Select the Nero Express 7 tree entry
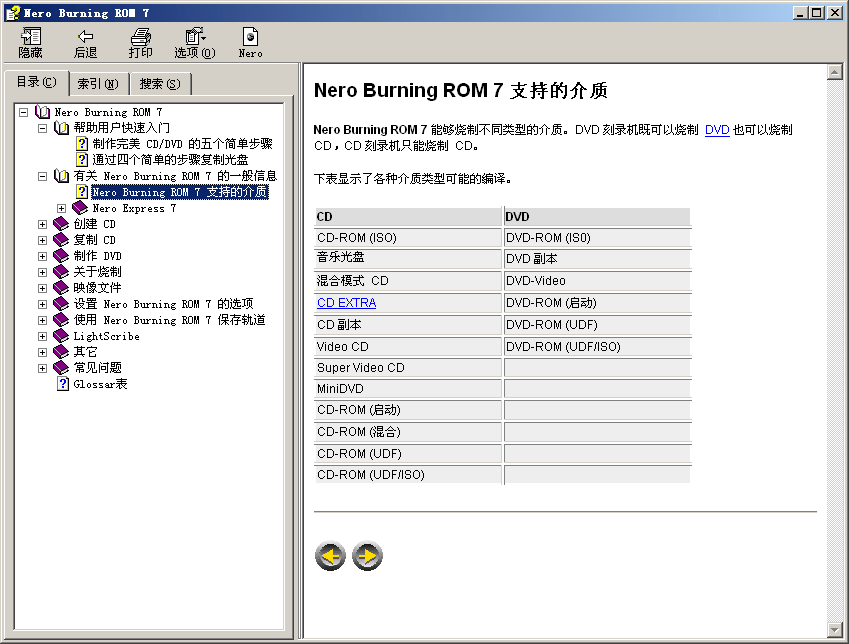 click(x=134, y=209)
